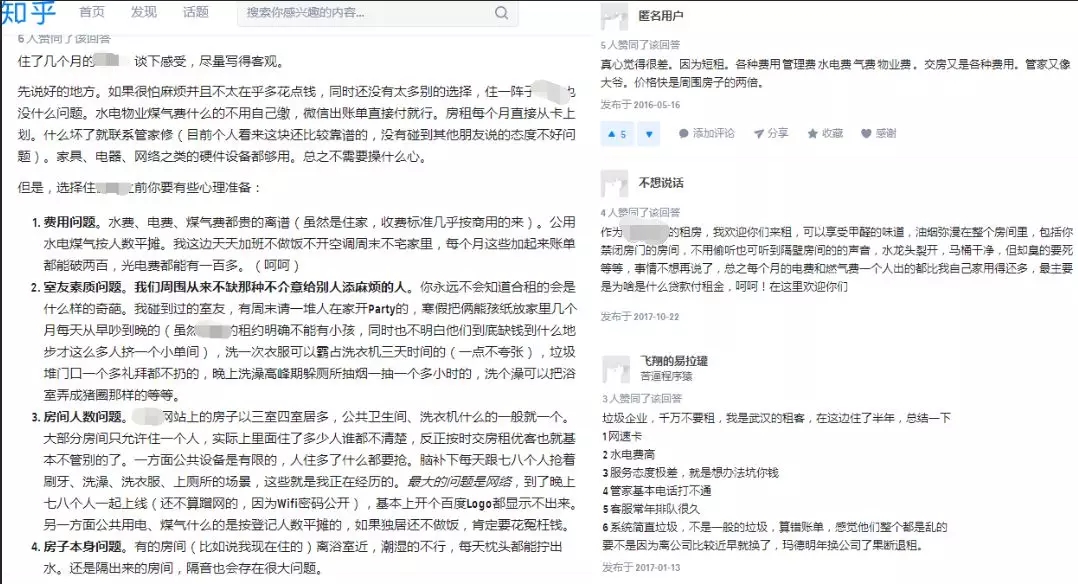Click the 分享 share icon
1078x584 pixels.
[759, 133]
